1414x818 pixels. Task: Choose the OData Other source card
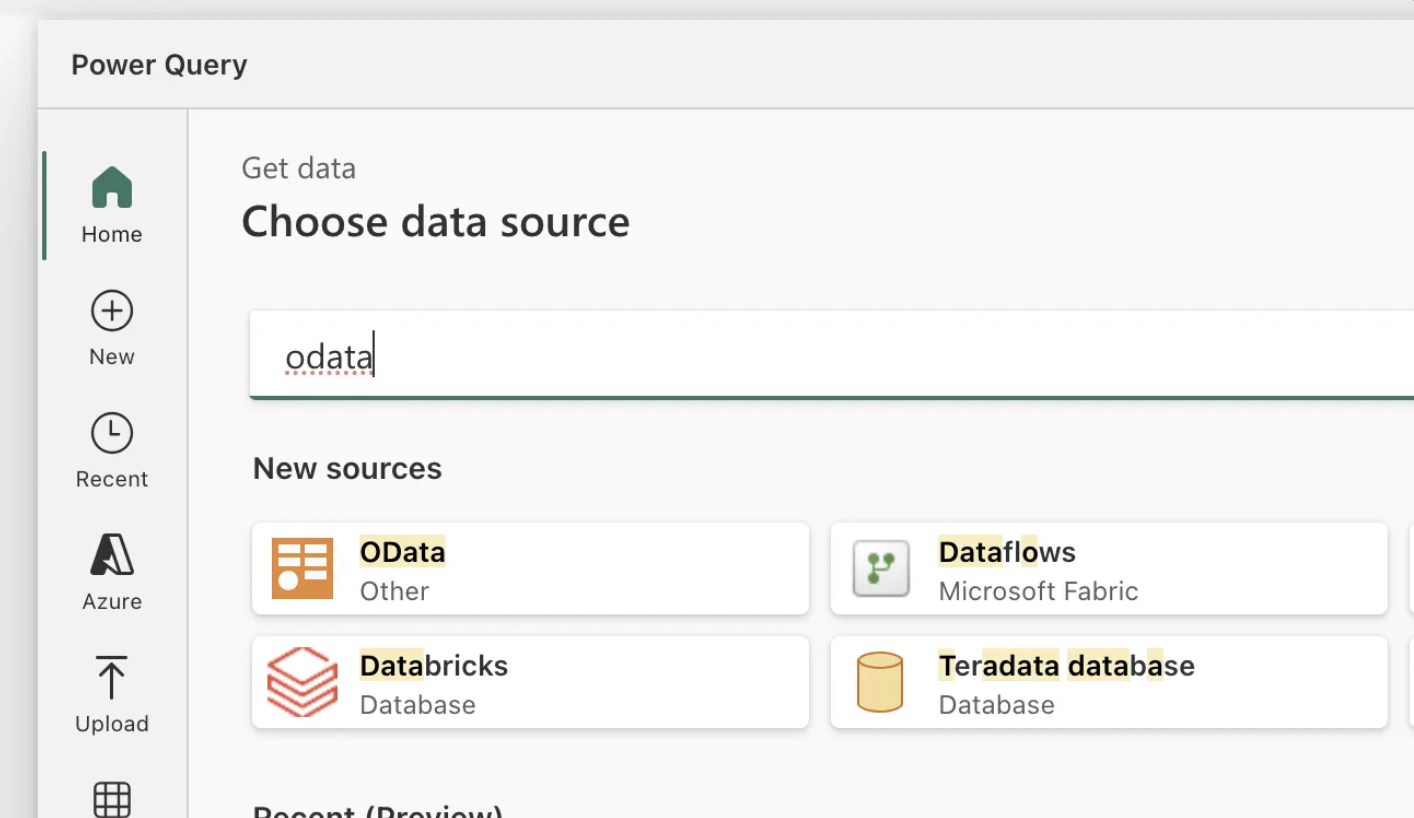pos(530,568)
